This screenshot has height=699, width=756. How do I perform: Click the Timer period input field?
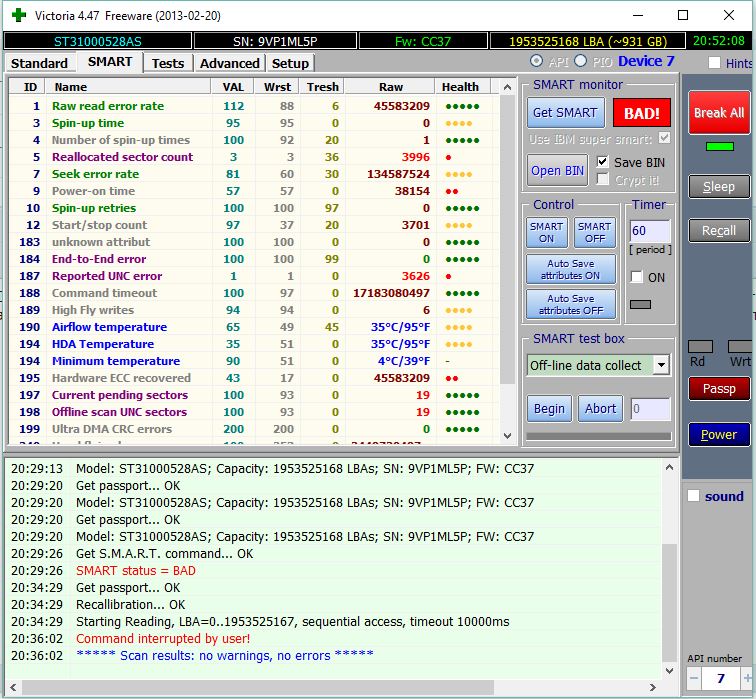(649, 231)
